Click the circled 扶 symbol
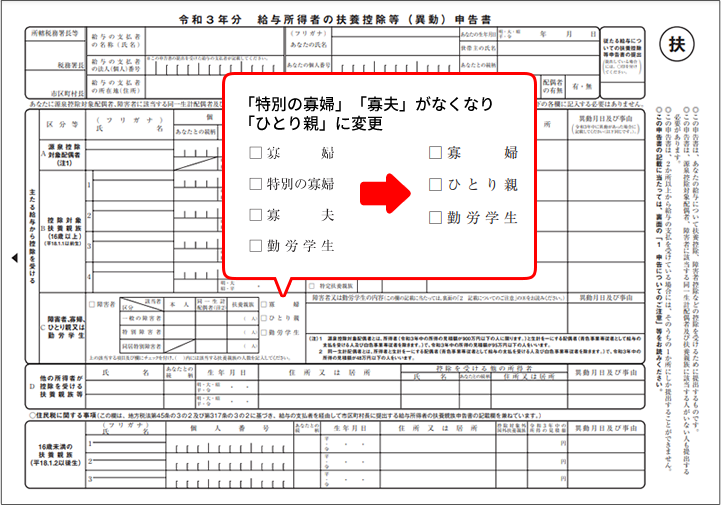The width and height of the screenshot is (721, 505). point(676,45)
